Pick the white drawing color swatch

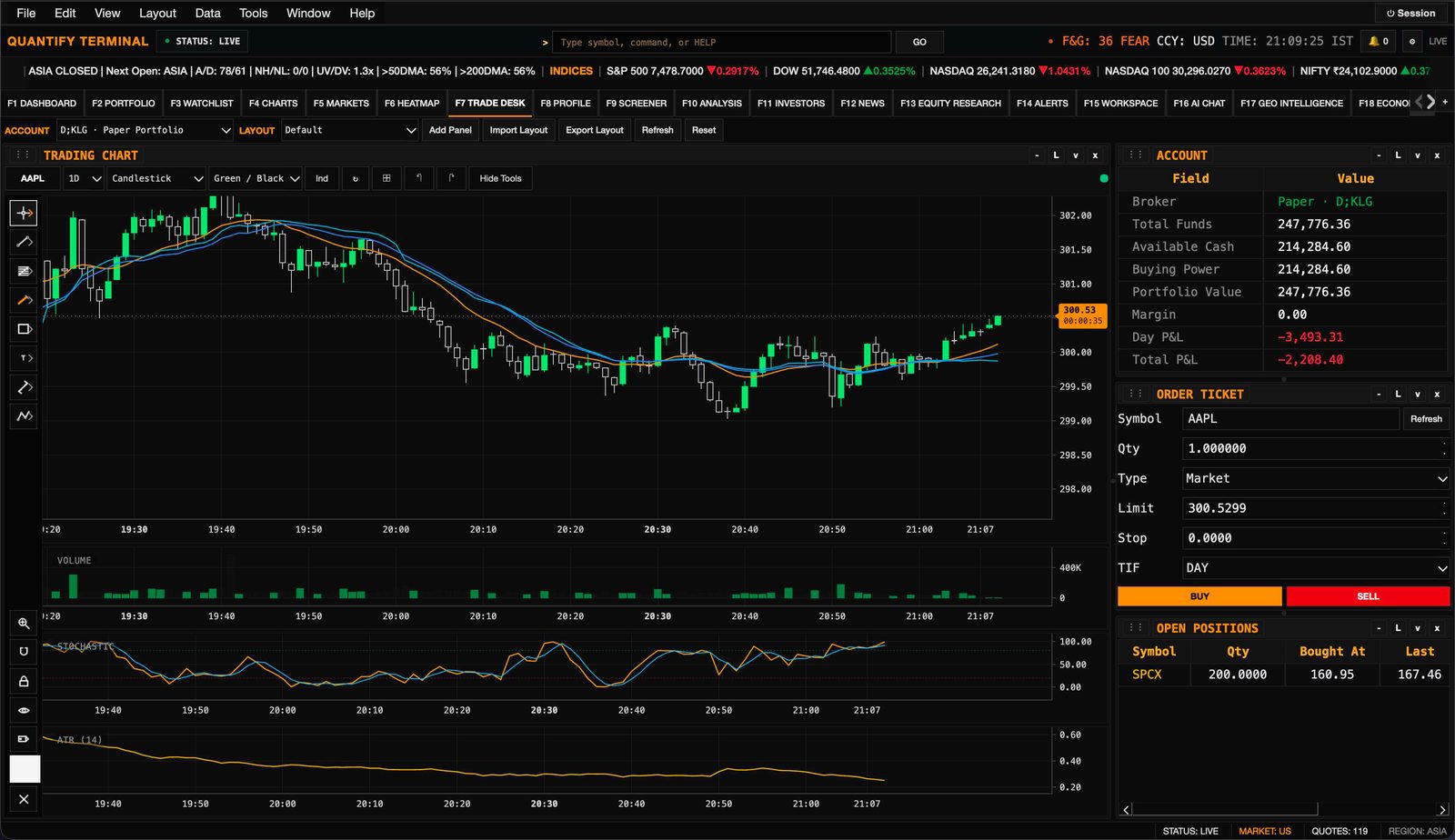[25, 769]
